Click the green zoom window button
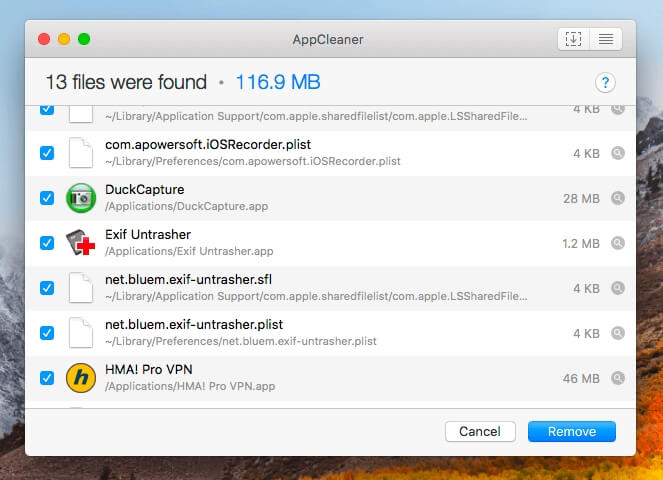The image size is (663, 480). tap(84, 39)
